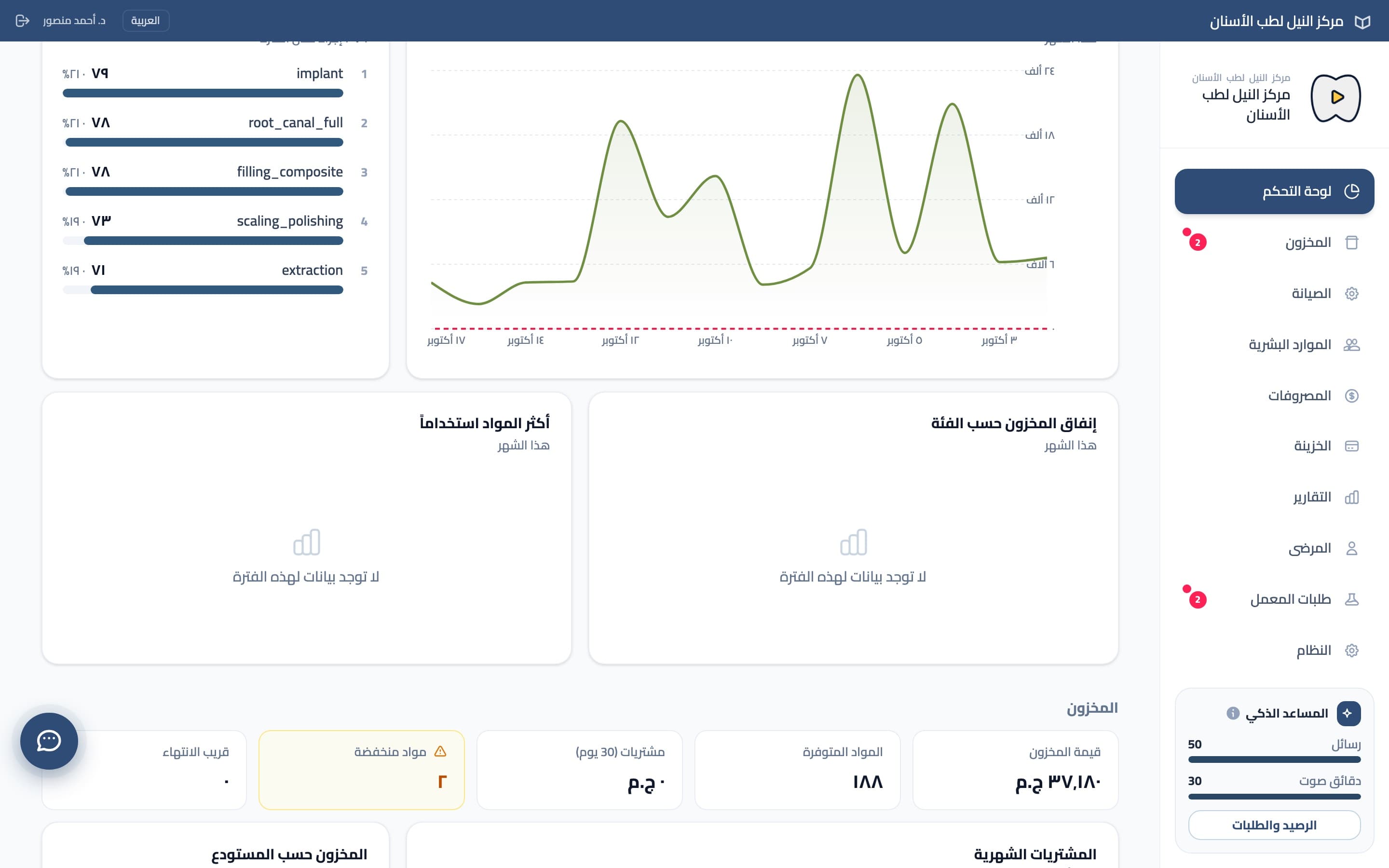This screenshot has width=1389, height=868.
Task: Open the tooth clinic logo thumbnail
Action: coord(1335,98)
